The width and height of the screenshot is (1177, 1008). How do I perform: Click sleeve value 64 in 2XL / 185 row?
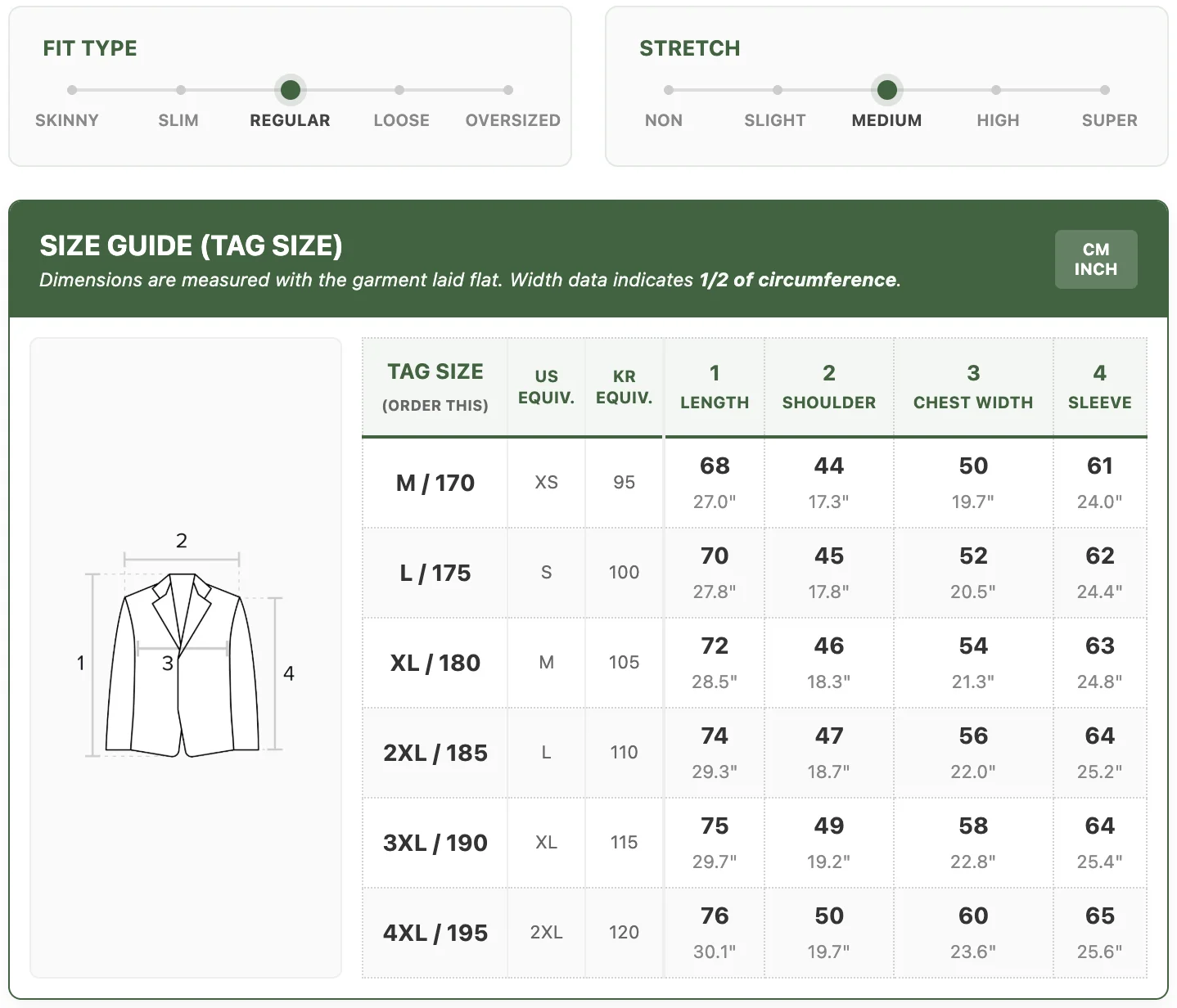pos(1100,736)
